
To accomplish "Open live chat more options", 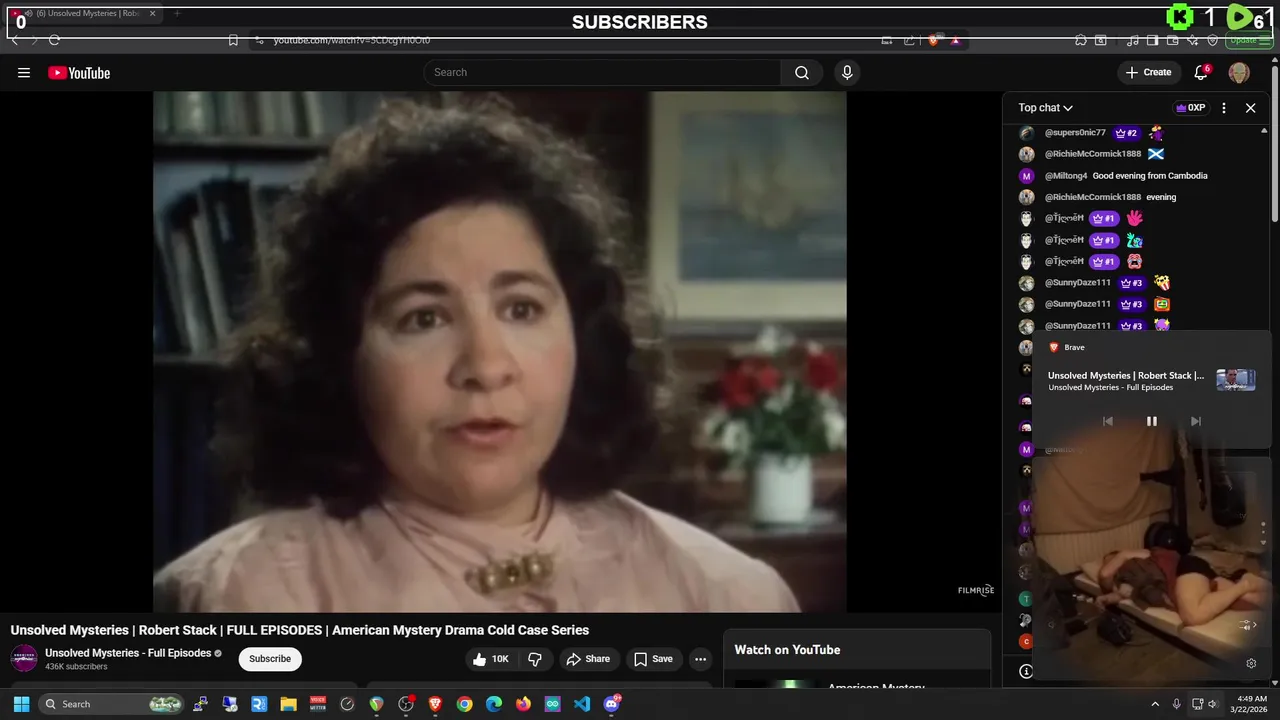I will 1224,108.
